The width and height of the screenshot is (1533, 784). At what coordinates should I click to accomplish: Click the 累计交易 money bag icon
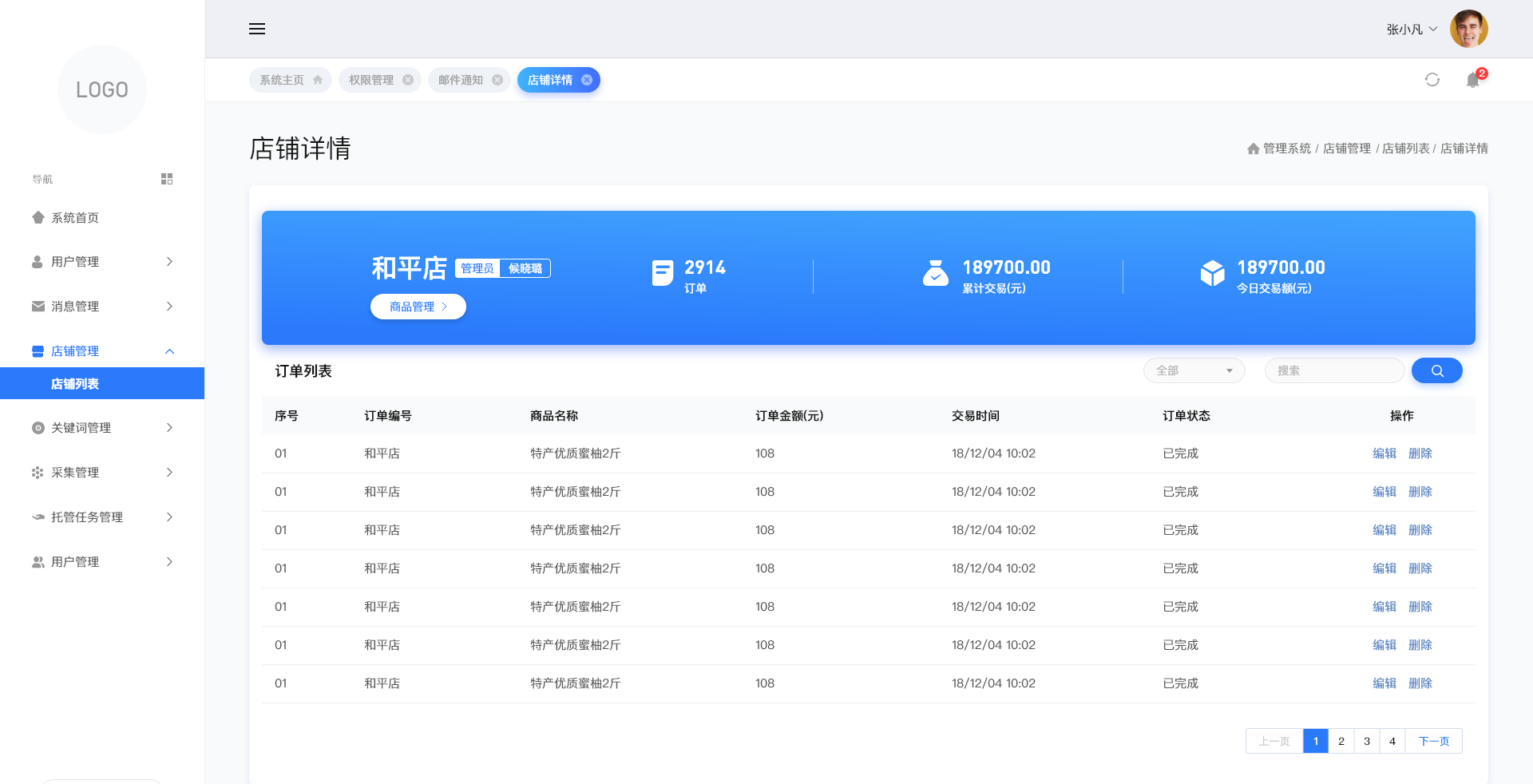[936, 273]
